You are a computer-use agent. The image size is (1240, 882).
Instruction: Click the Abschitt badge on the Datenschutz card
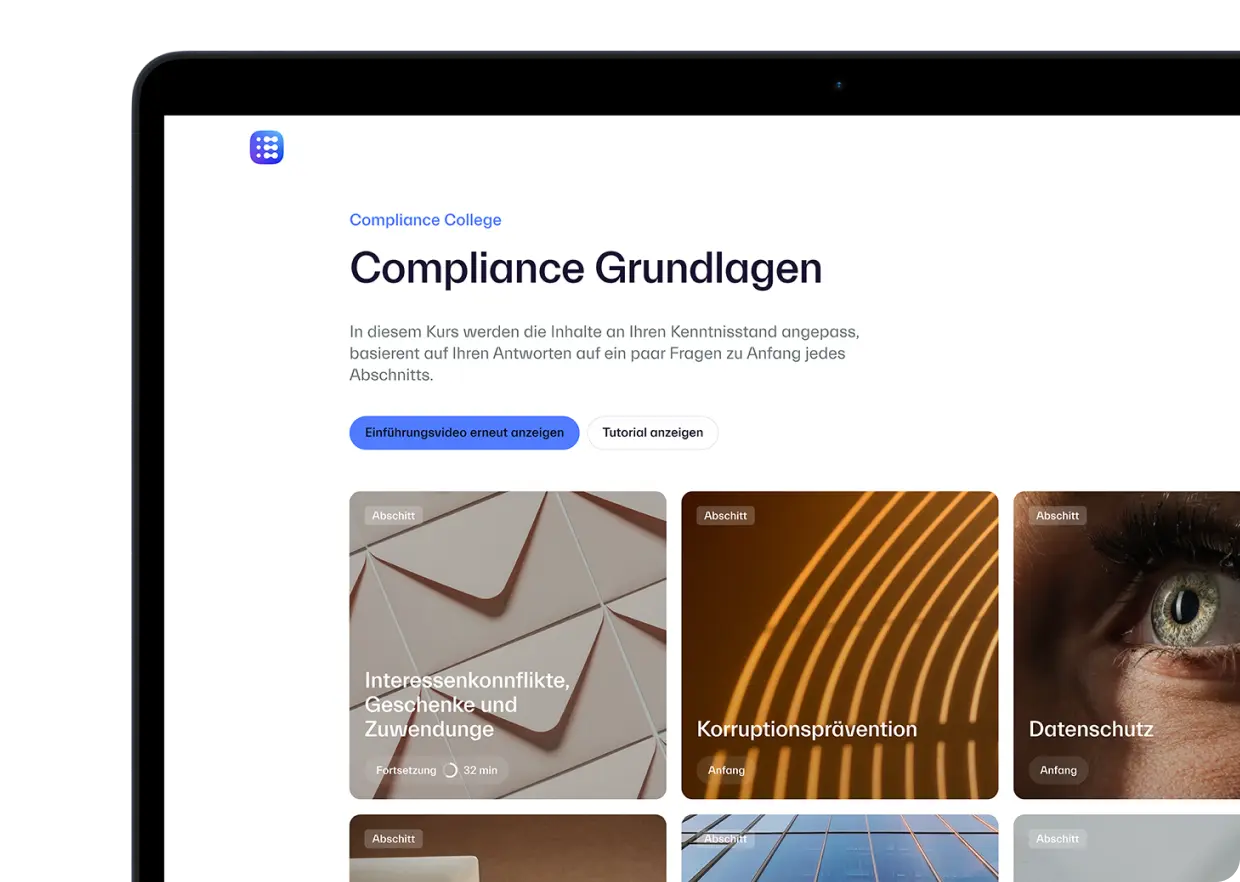[x=1057, y=515]
